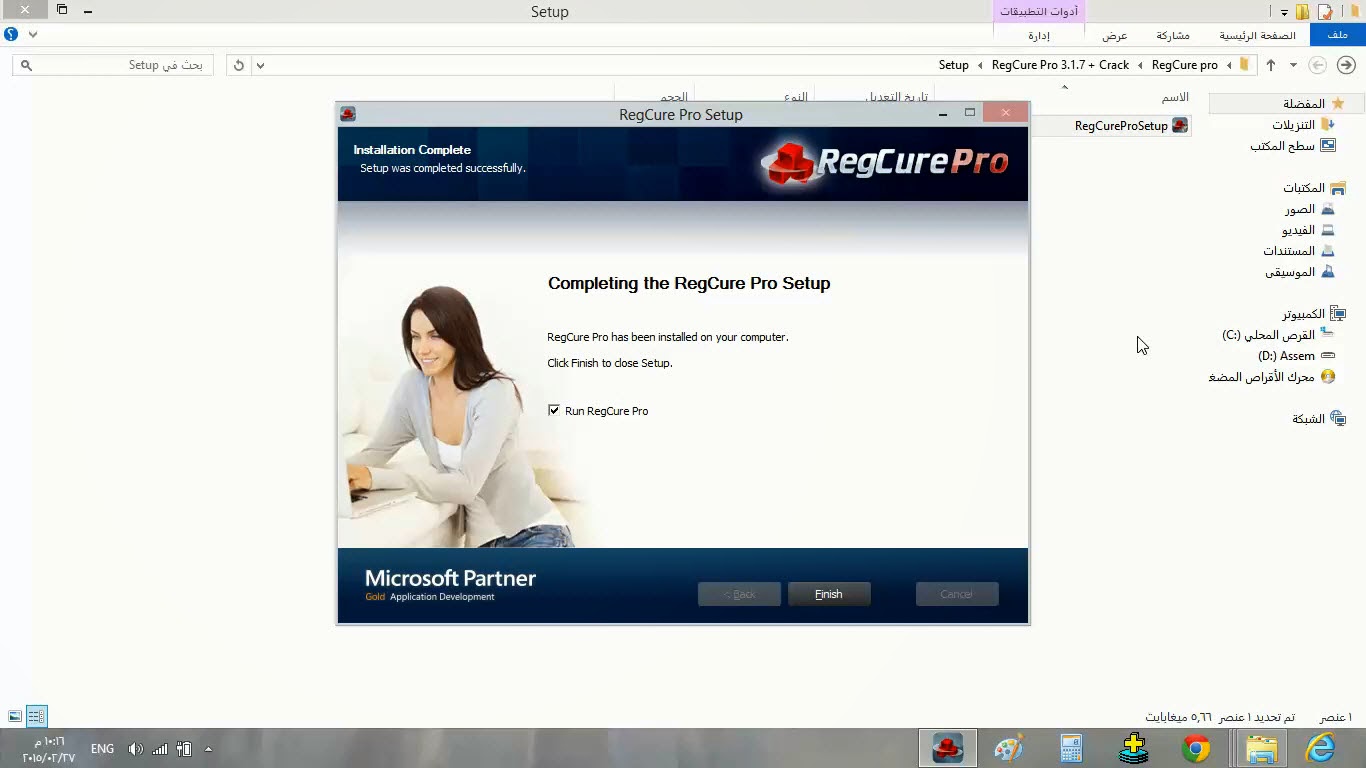Open التنزيلات in the navigation pane

[1293, 125]
